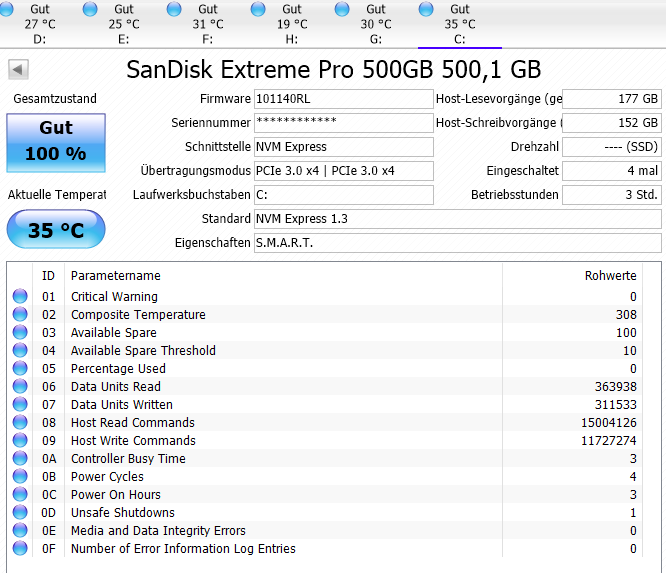The image size is (666, 573).
Task: Select the C: drive tab at 35 °C
Action: click(460, 24)
